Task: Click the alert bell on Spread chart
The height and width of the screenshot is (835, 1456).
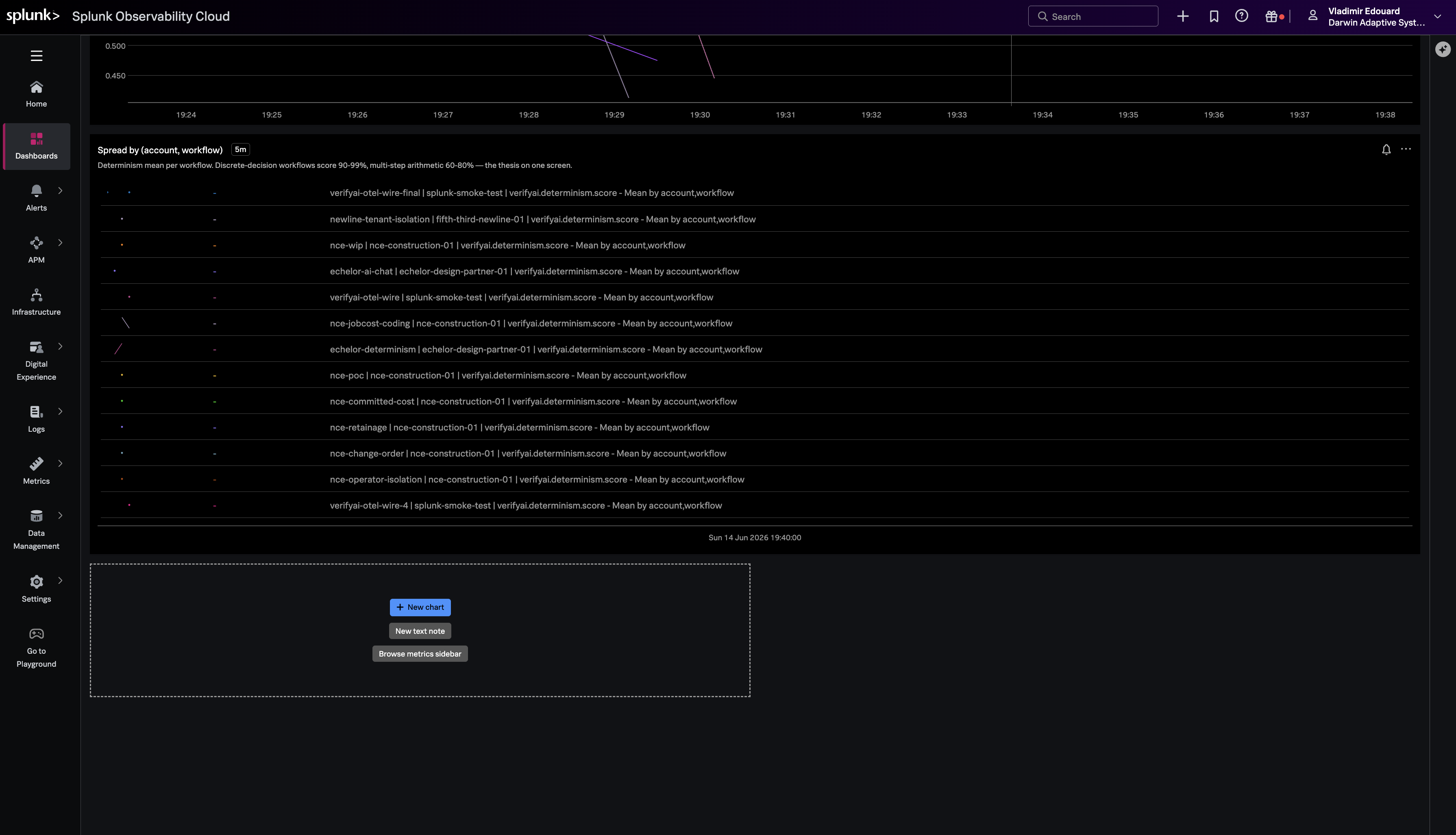Action: click(1386, 150)
